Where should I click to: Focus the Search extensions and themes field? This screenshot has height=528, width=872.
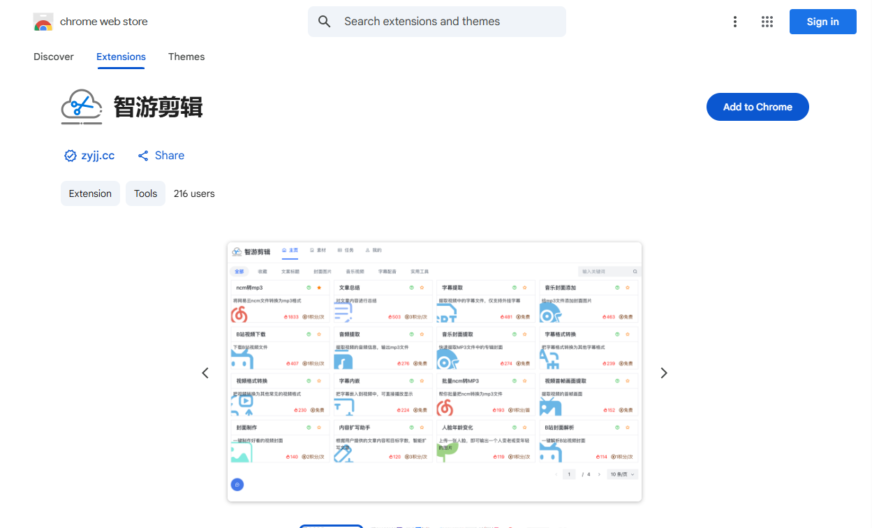point(437,22)
